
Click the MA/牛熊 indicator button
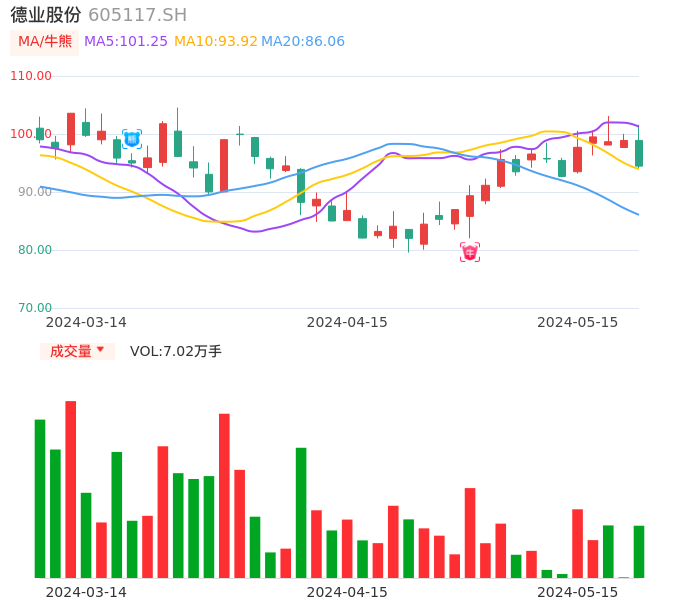click(44, 42)
